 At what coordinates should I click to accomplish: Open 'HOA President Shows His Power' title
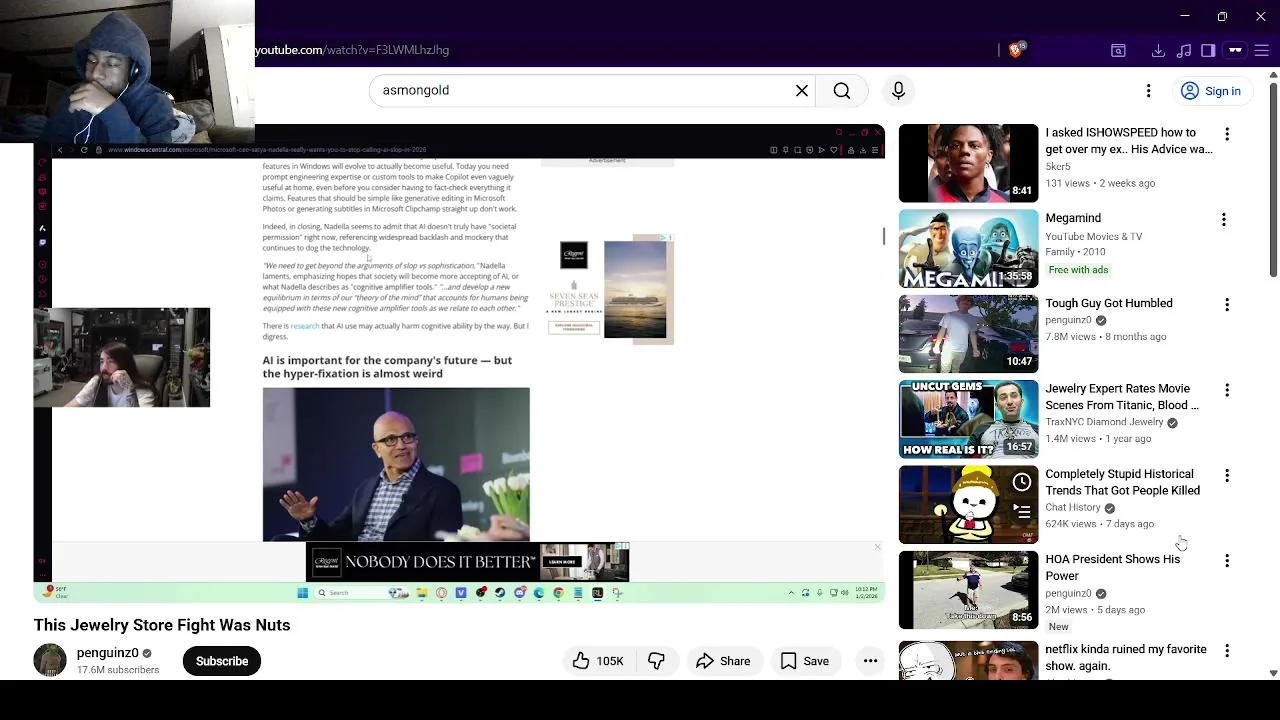(1112, 567)
